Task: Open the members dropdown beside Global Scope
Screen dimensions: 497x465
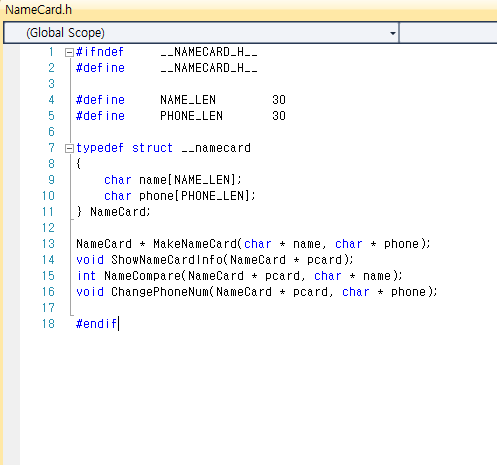Action: [x=448, y=33]
